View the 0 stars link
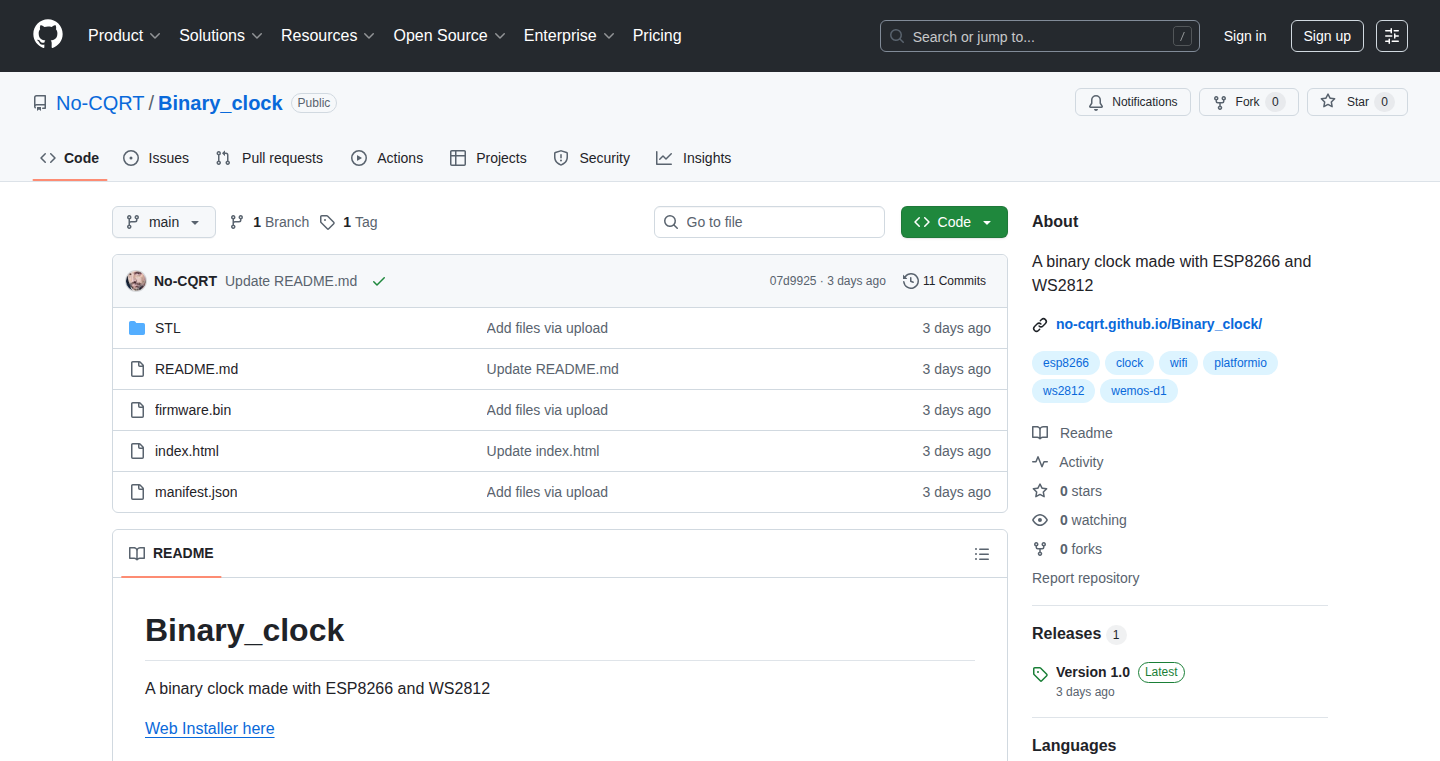 click(x=1067, y=491)
